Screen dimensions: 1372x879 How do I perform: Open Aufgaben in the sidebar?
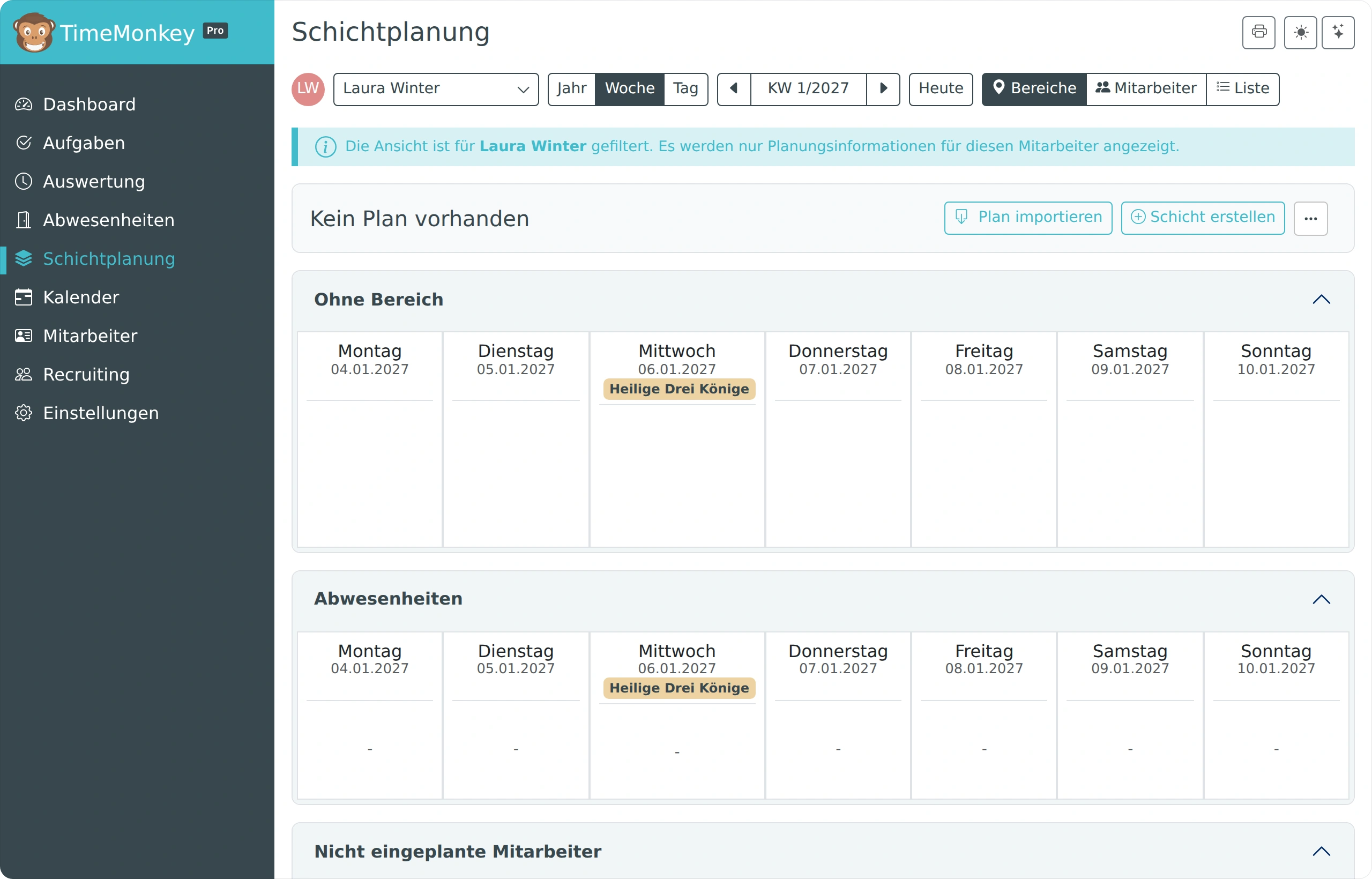click(137, 143)
